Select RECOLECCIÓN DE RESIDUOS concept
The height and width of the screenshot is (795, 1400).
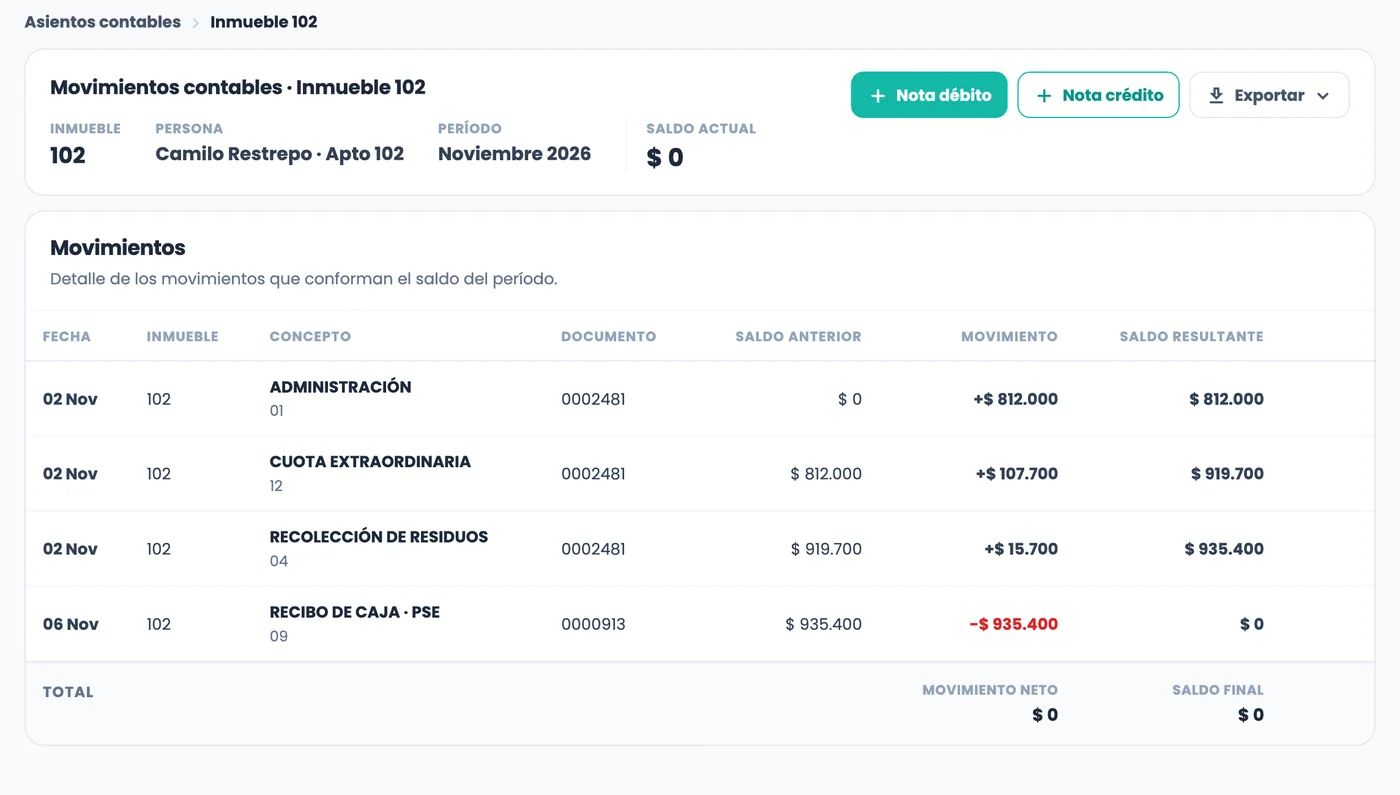pos(379,537)
